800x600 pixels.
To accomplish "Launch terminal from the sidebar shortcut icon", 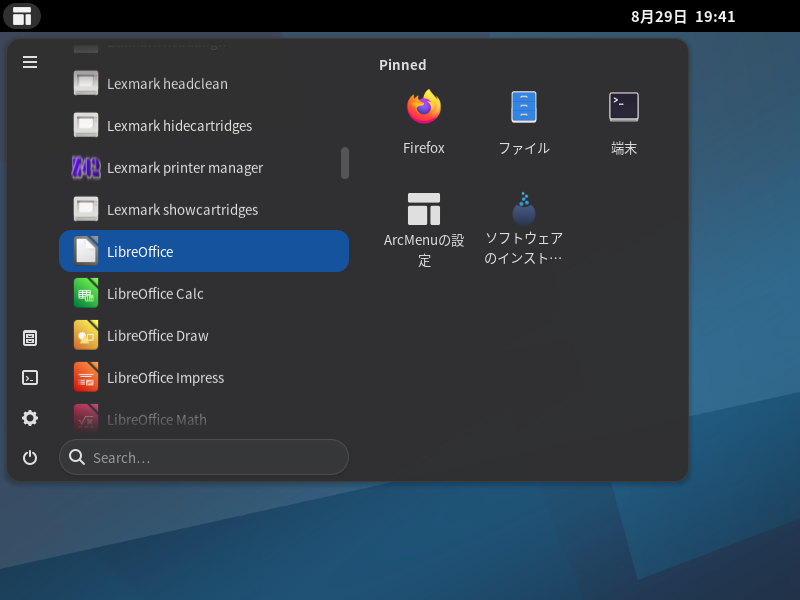I will click(30, 378).
